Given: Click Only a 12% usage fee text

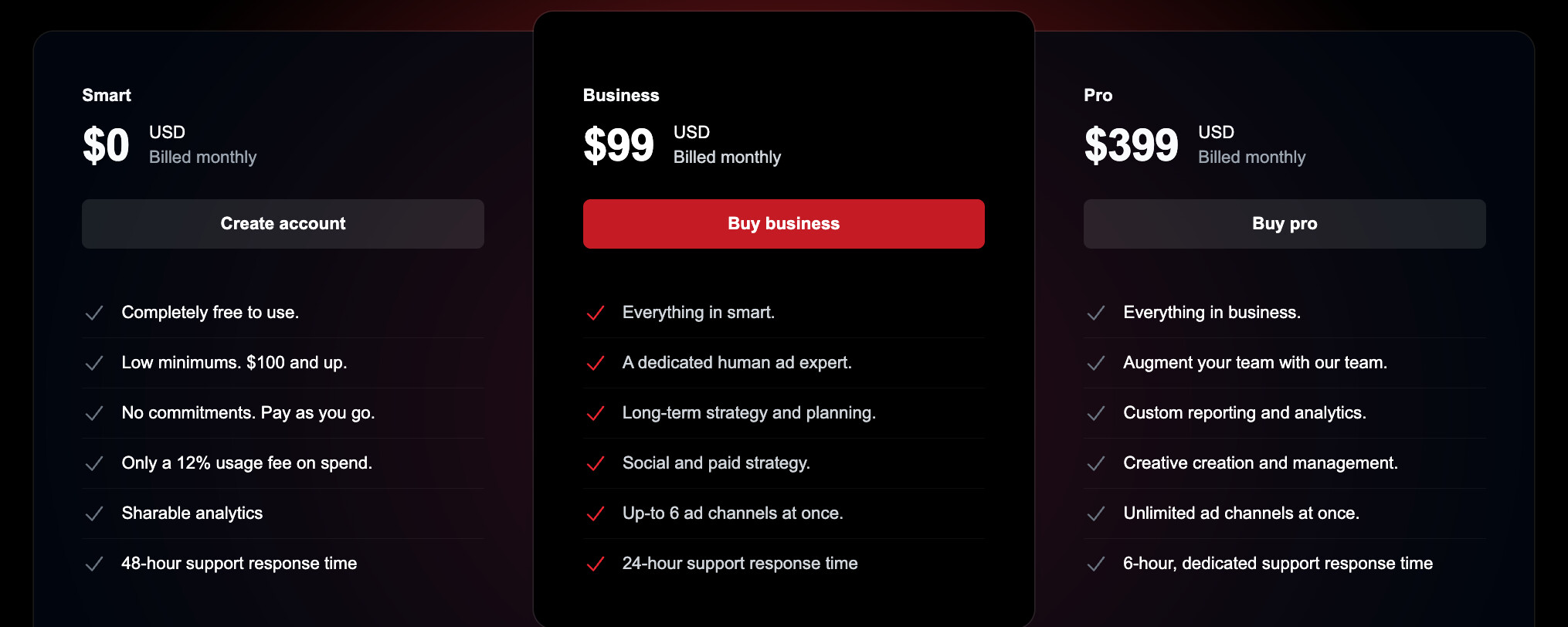Looking at the screenshot, I should 246,463.
